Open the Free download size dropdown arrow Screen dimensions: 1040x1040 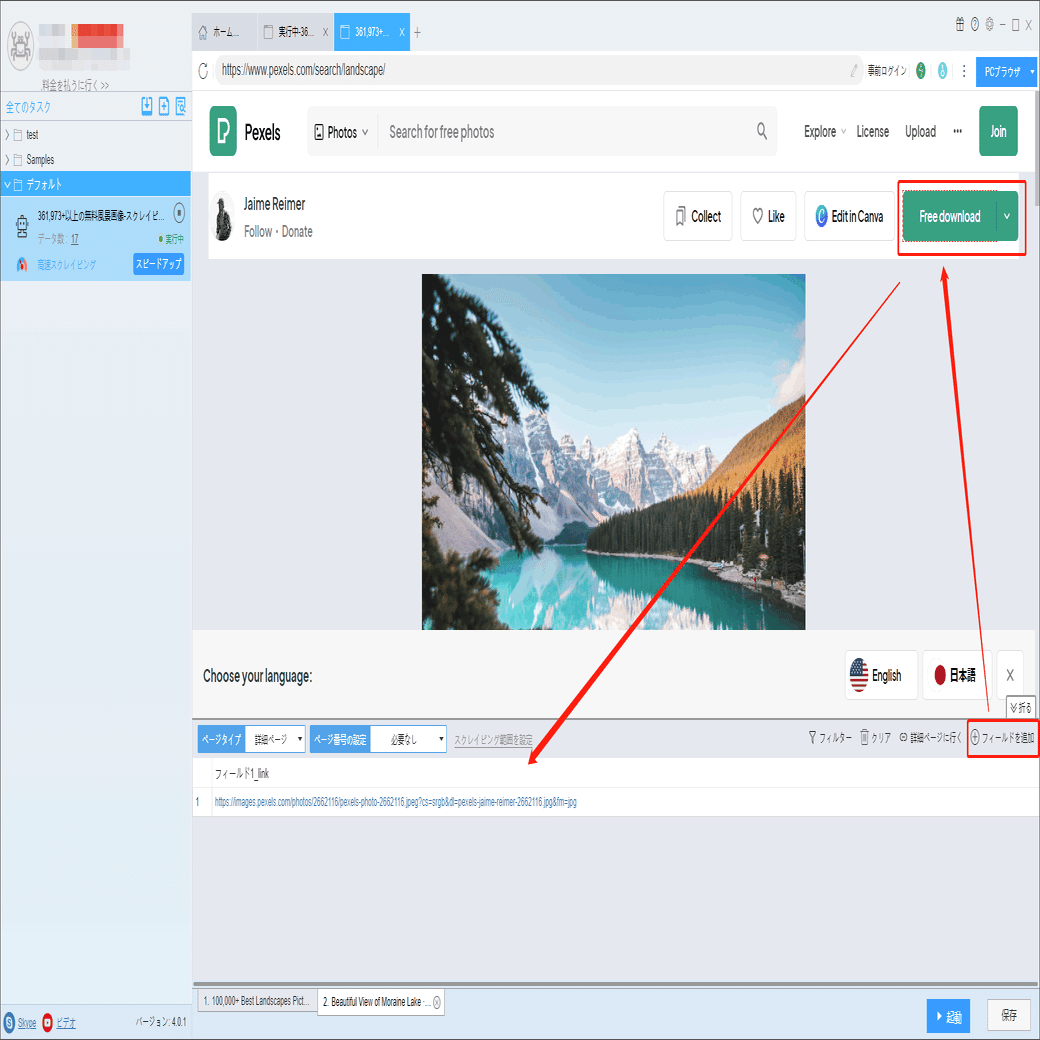1007,216
